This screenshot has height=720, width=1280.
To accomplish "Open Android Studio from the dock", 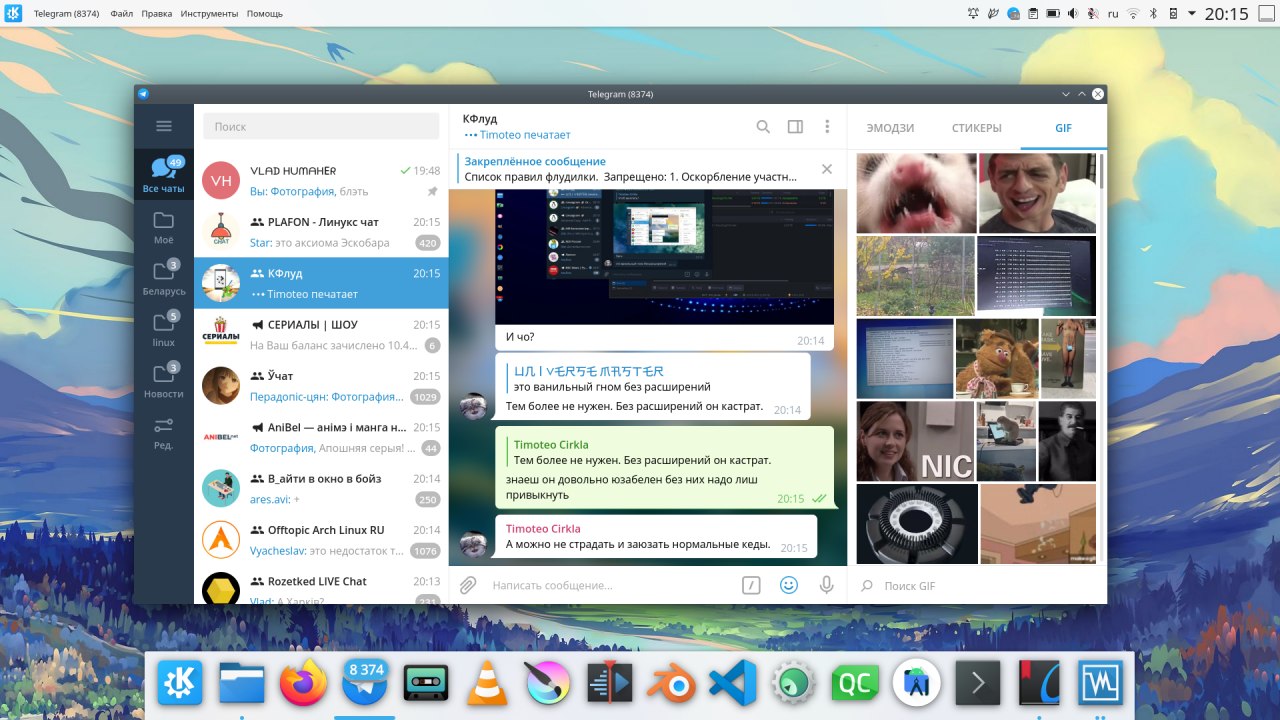I will pyautogui.click(x=917, y=684).
